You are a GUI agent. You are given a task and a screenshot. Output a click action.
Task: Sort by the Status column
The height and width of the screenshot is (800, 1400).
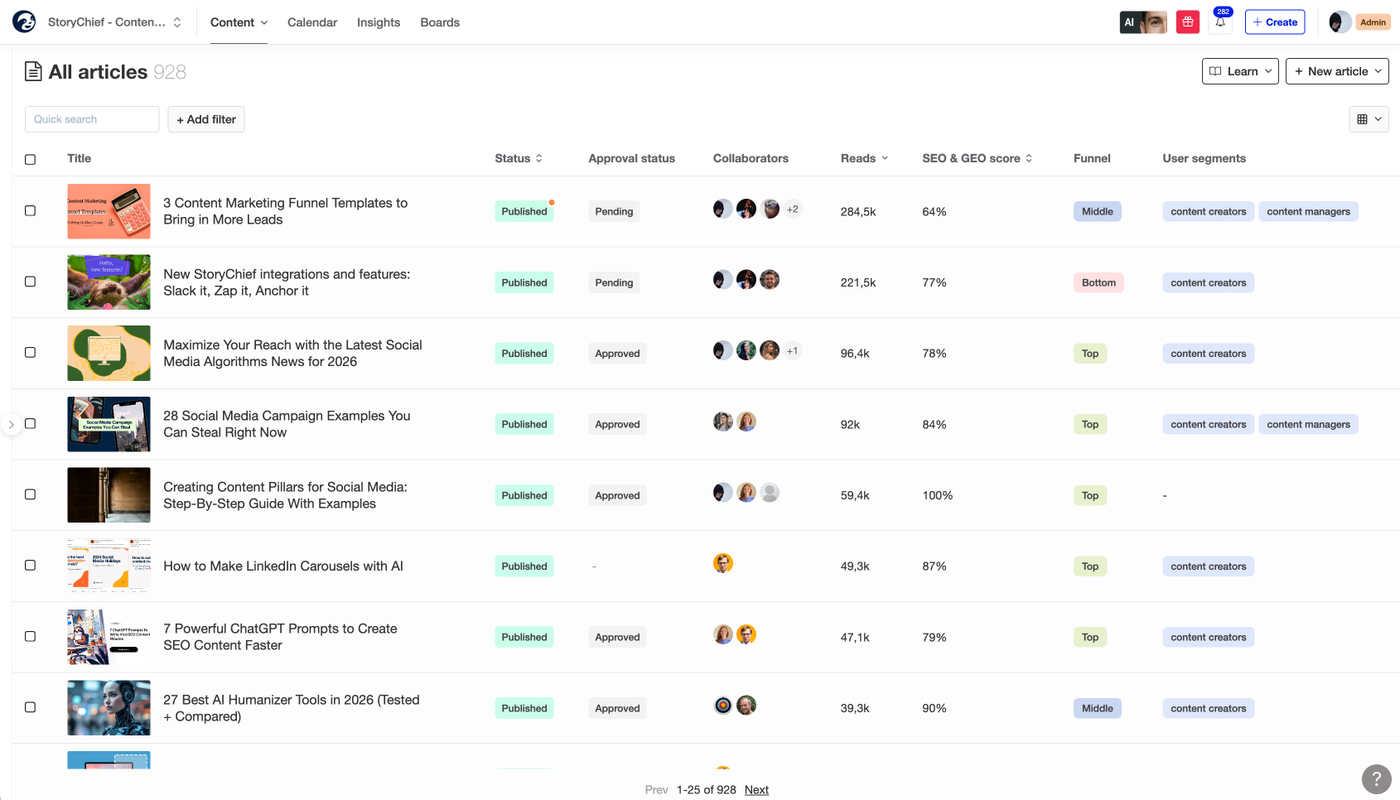click(x=518, y=158)
